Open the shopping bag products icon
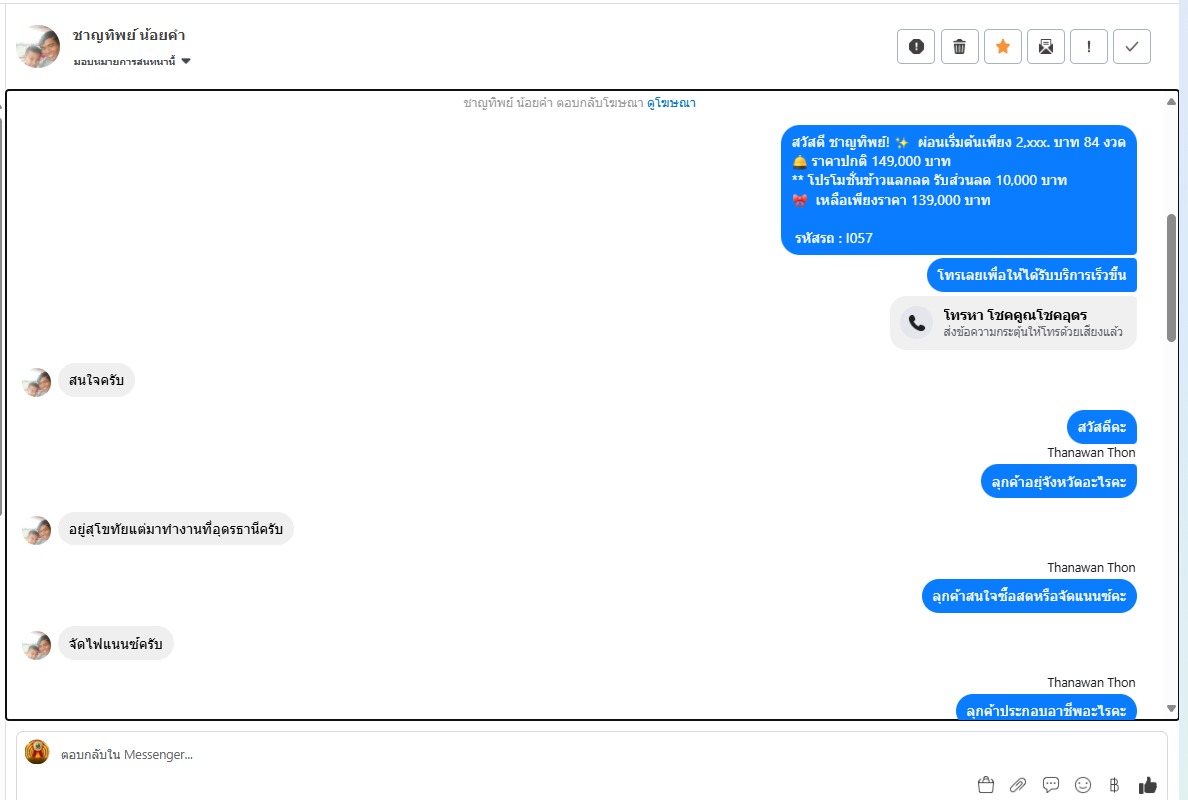The height and width of the screenshot is (800, 1188). (986, 785)
